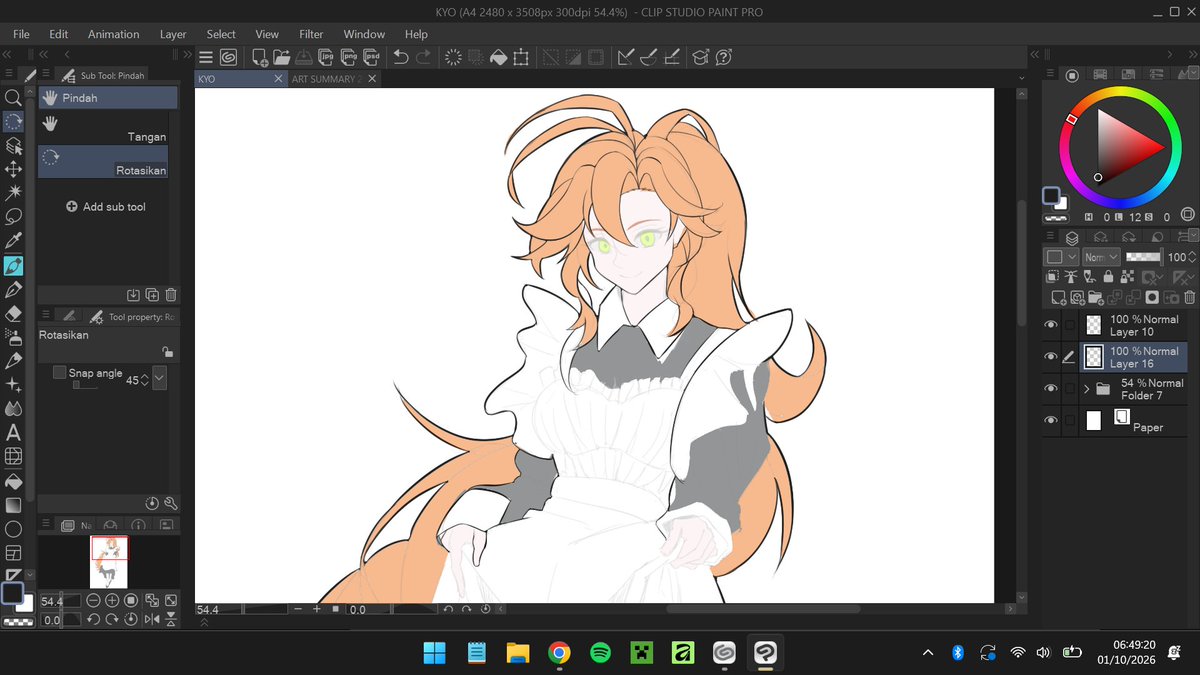Open the Layer menu
Image resolution: width=1200 pixels, height=675 pixels.
(x=173, y=34)
